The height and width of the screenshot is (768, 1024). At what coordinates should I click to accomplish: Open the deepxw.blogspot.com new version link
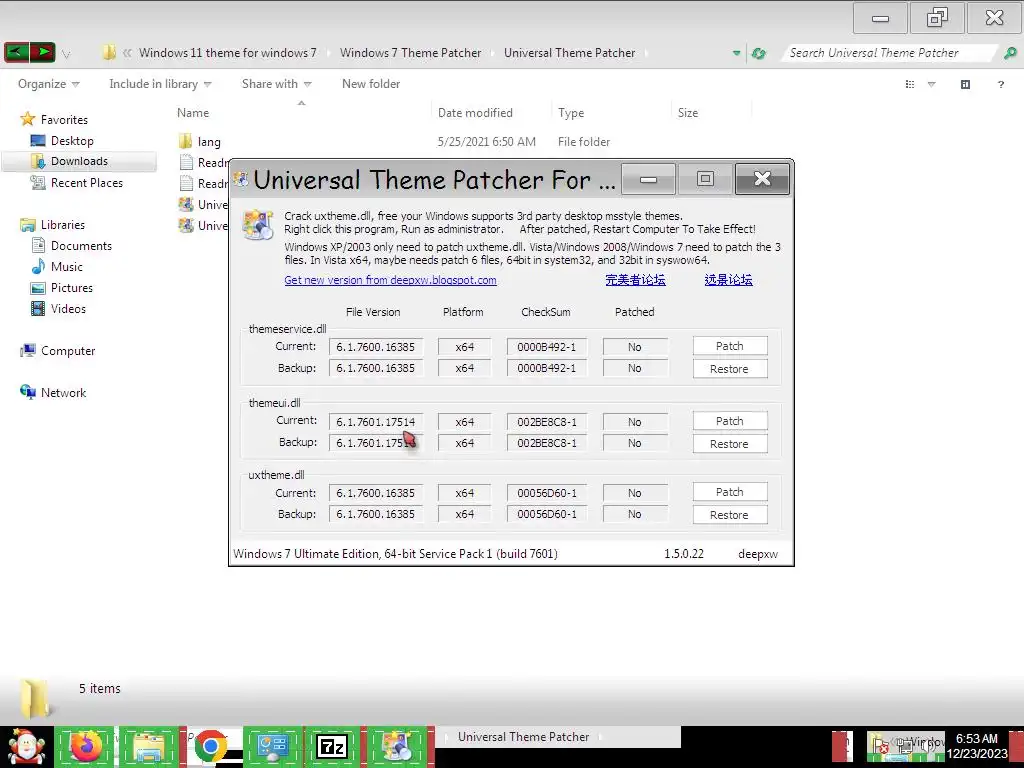pyautogui.click(x=390, y=280)
